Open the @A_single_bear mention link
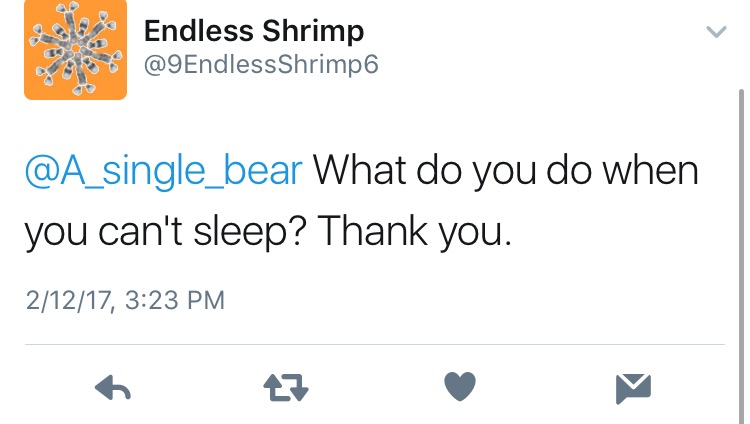750x424 pixels. (x=163, y=170)
